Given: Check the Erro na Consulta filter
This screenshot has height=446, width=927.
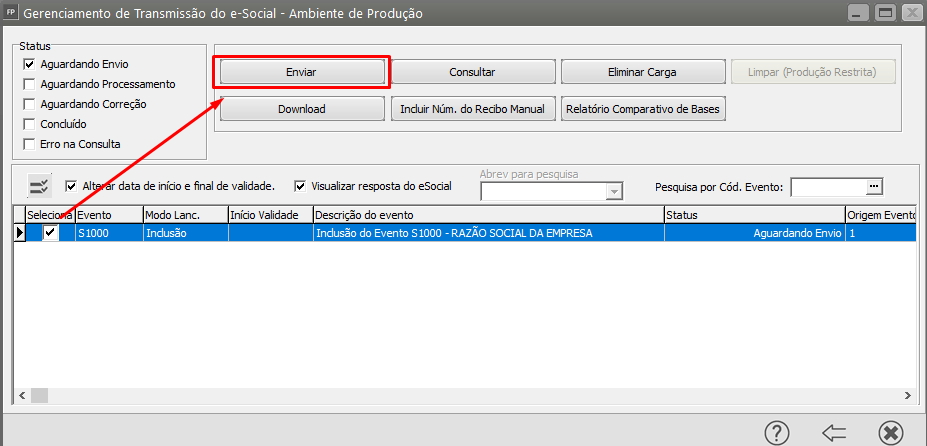Looking at the screenshot, I should [x=30, y=144].
